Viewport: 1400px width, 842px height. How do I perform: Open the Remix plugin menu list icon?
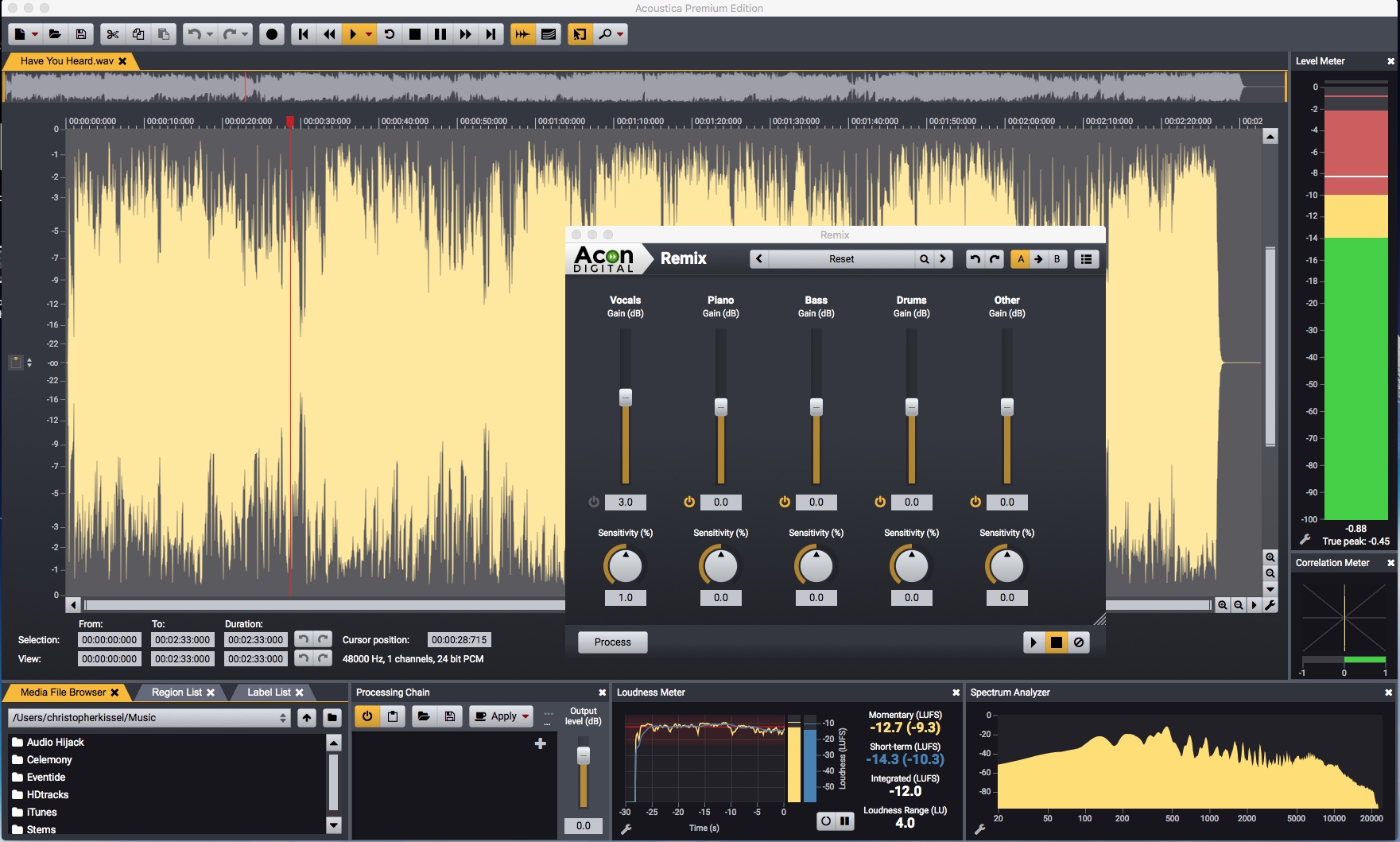tap(1086, 259)
